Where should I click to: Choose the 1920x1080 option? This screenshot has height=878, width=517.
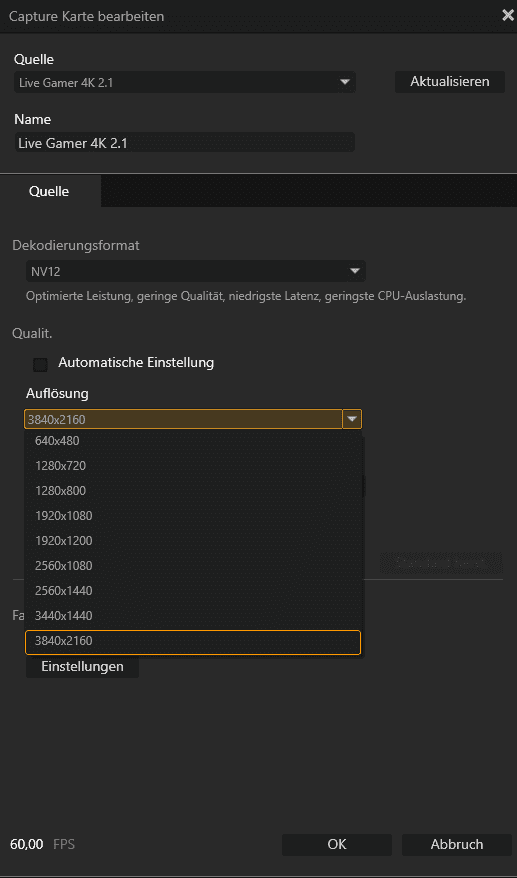click(193, 516)
